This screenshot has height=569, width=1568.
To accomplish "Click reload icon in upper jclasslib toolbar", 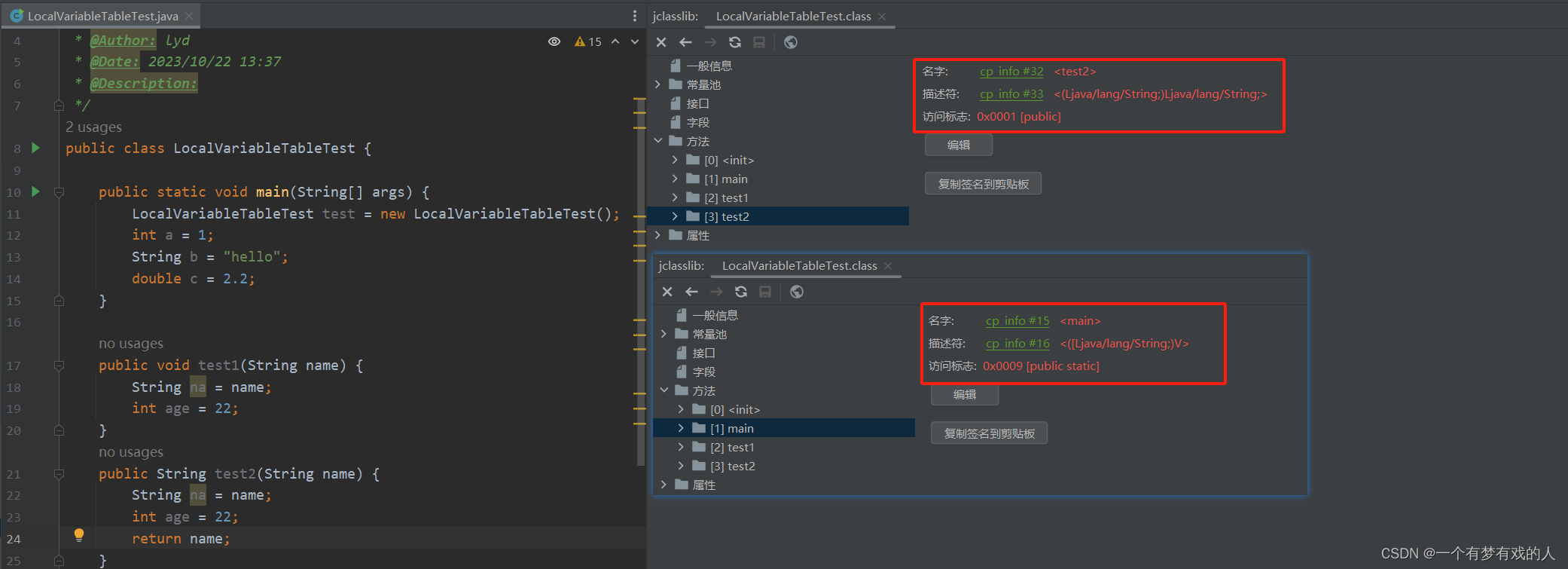I will click(735, 42).
